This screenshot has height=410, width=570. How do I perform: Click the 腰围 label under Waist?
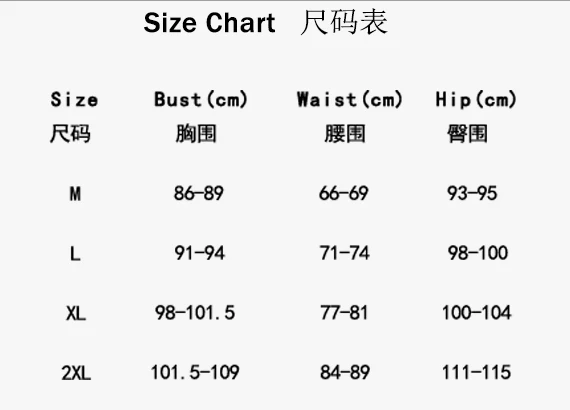point(345,133)
